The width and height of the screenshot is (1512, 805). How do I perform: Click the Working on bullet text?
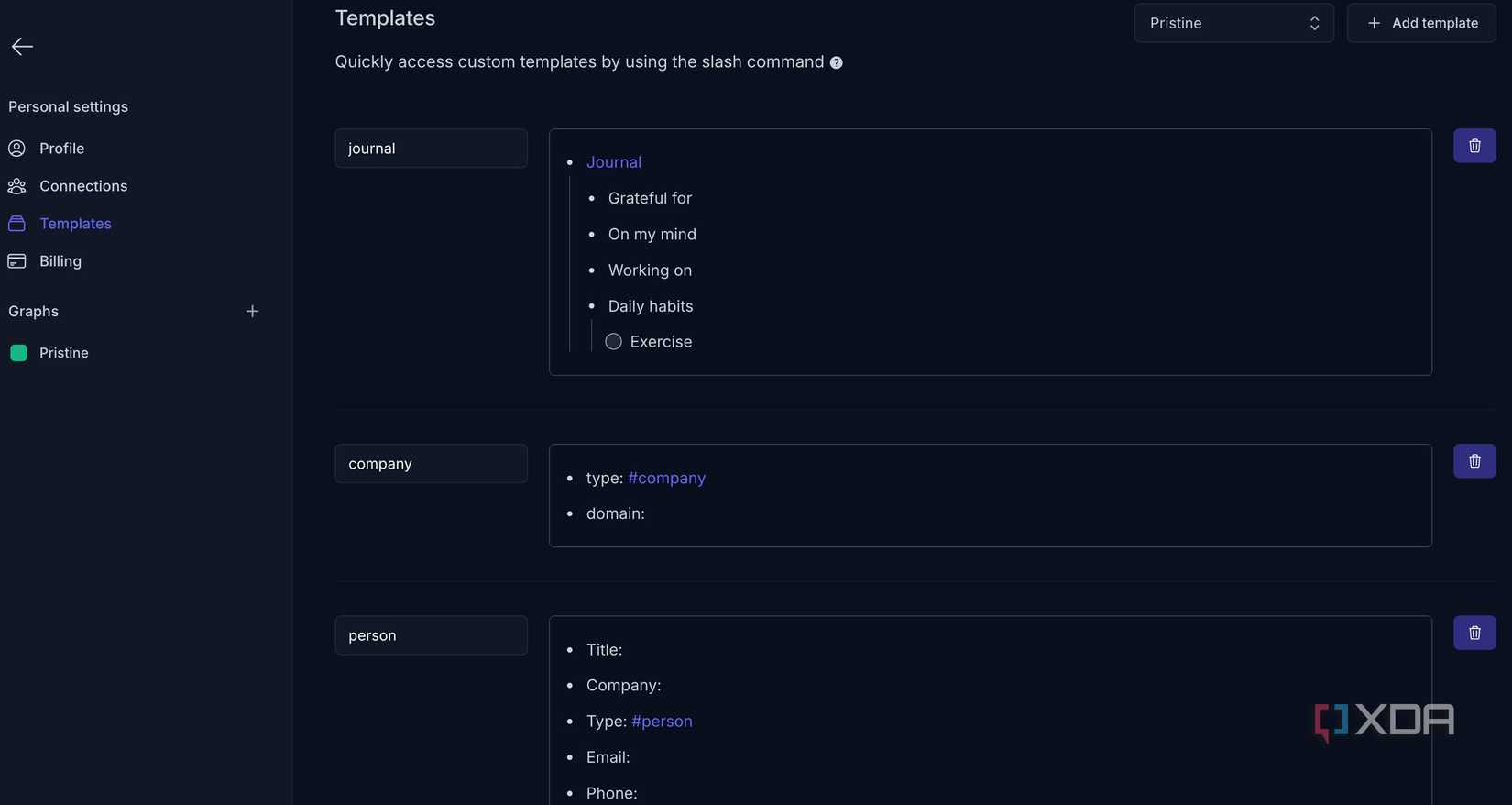point(650,270)
